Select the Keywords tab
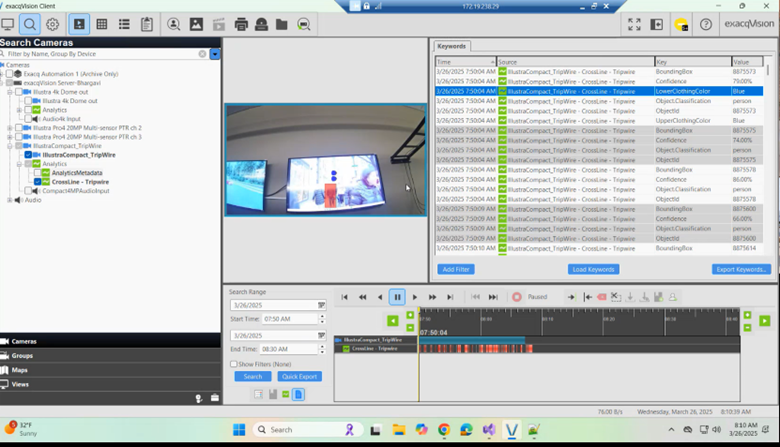The height and width of the screenshot is (447, 780). (451, 46)
